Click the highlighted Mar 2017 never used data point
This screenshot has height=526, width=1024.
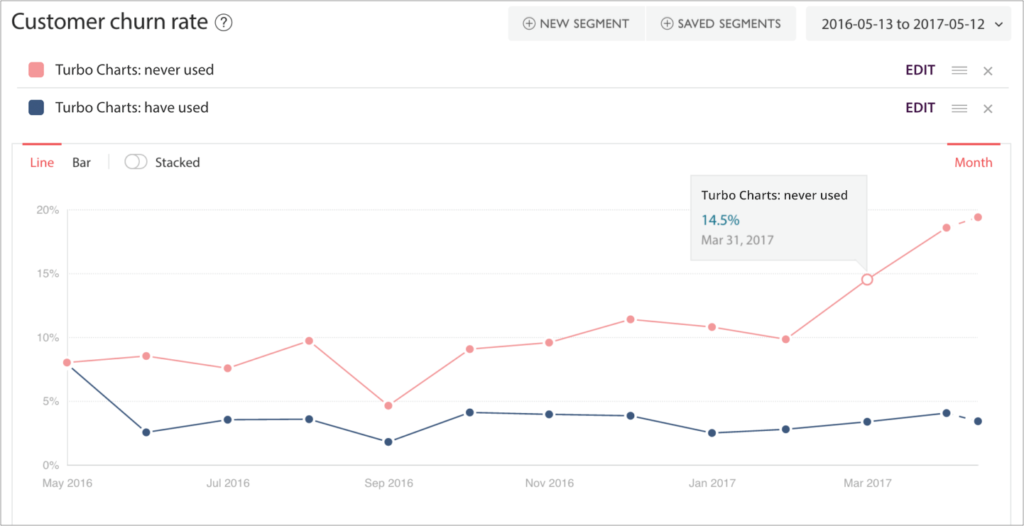(x=867, y=280)
